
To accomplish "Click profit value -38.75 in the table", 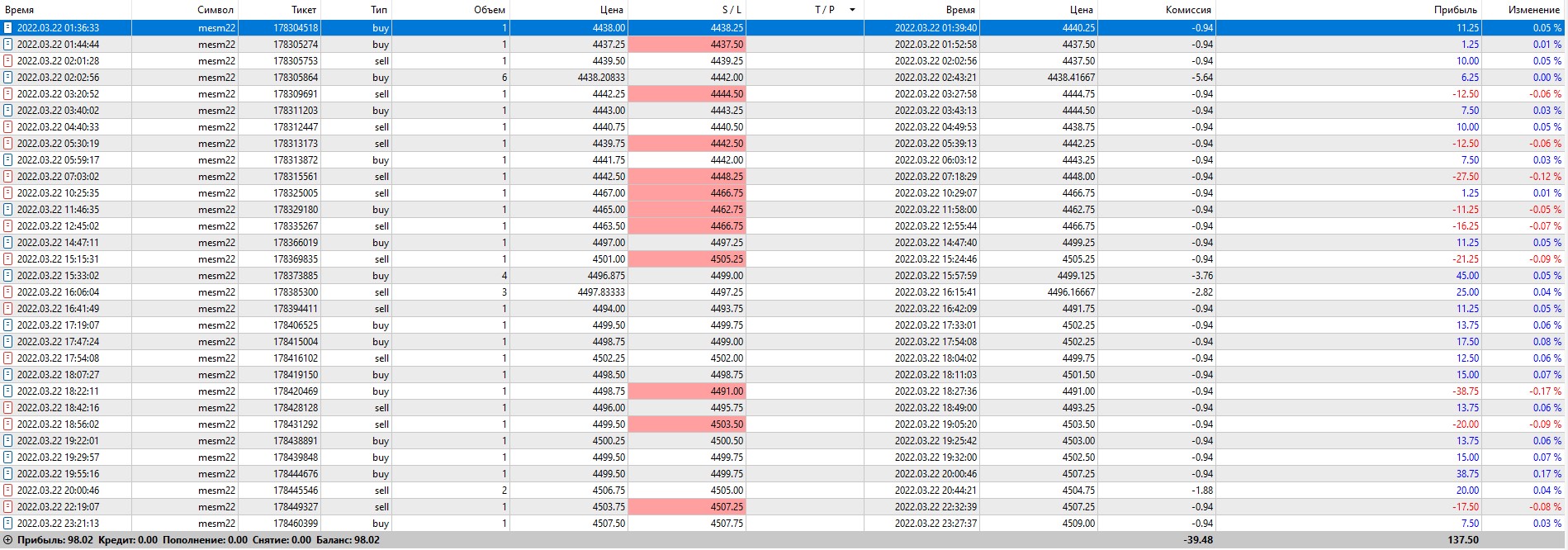I will [x=1466, y=391].
